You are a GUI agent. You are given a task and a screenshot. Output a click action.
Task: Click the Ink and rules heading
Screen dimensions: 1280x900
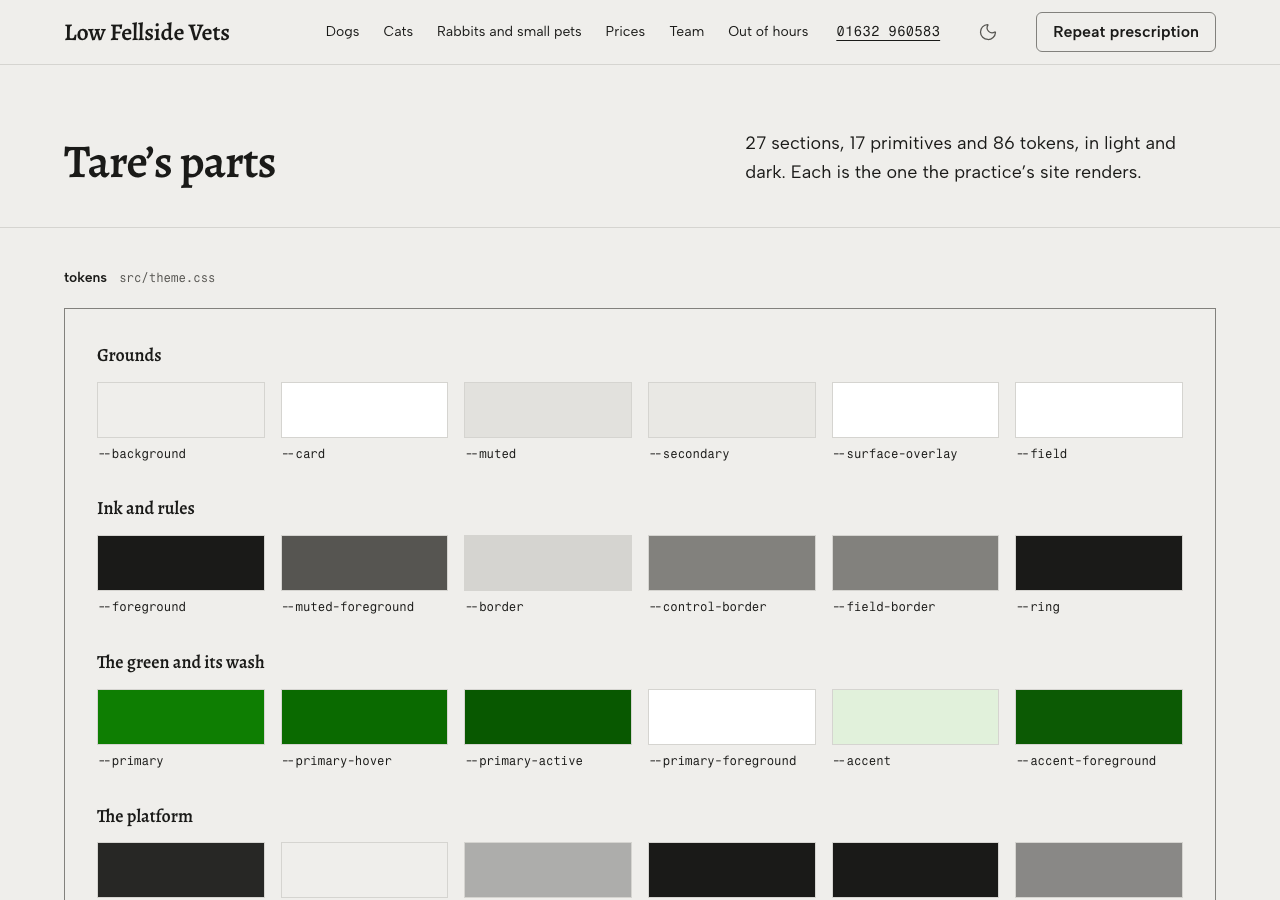point(146,508)
